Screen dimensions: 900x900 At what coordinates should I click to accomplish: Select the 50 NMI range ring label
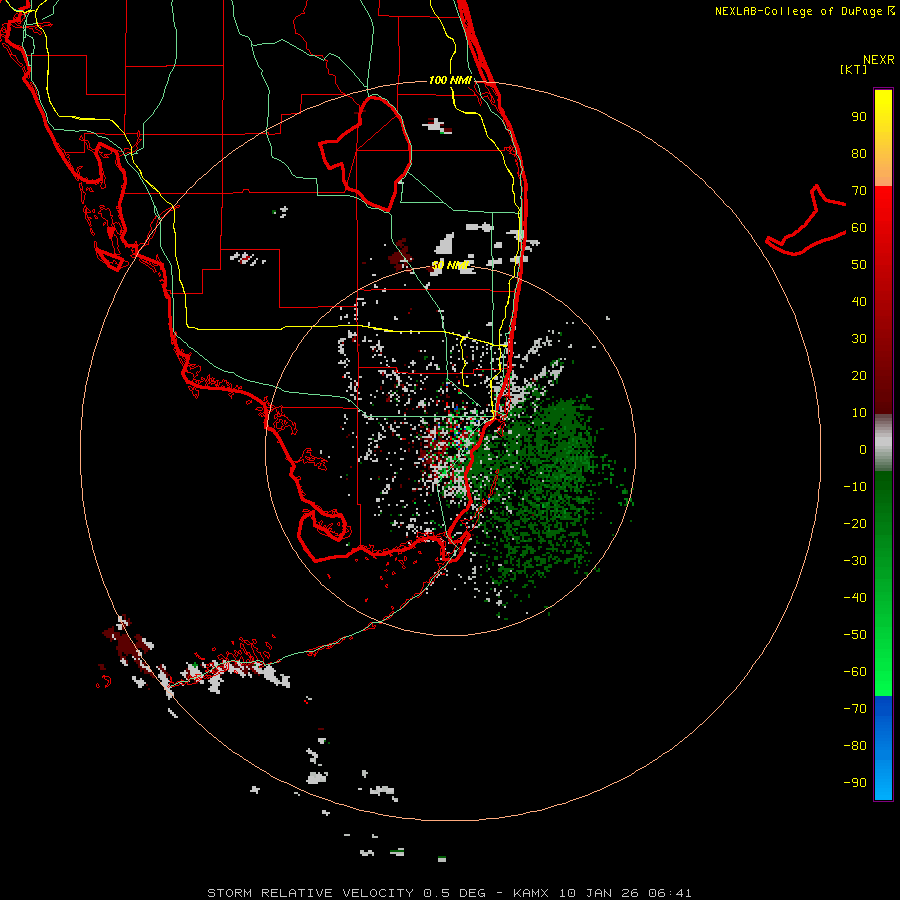[x=451, y=265]
